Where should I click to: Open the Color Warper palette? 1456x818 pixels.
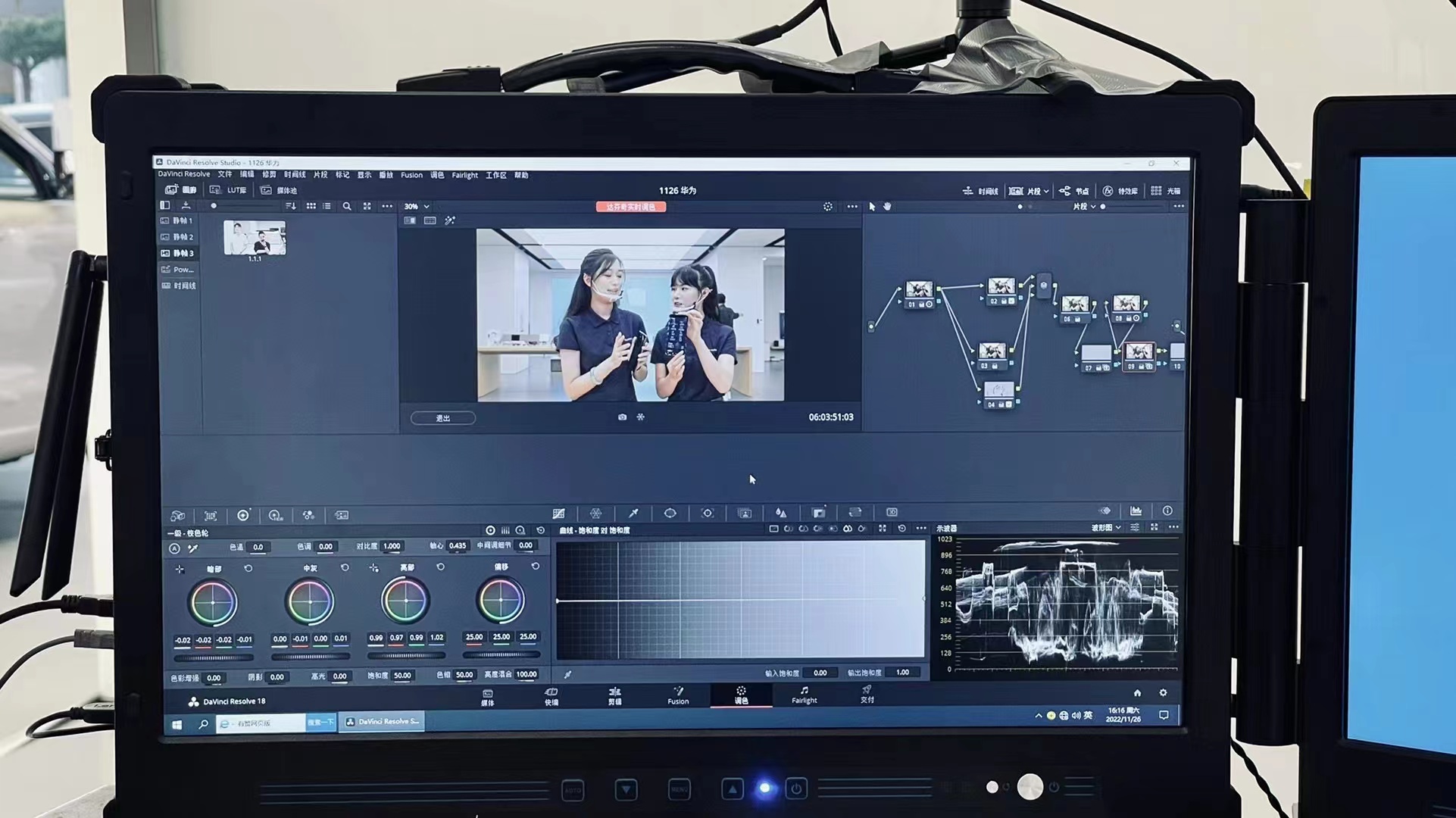pos(596,514)
